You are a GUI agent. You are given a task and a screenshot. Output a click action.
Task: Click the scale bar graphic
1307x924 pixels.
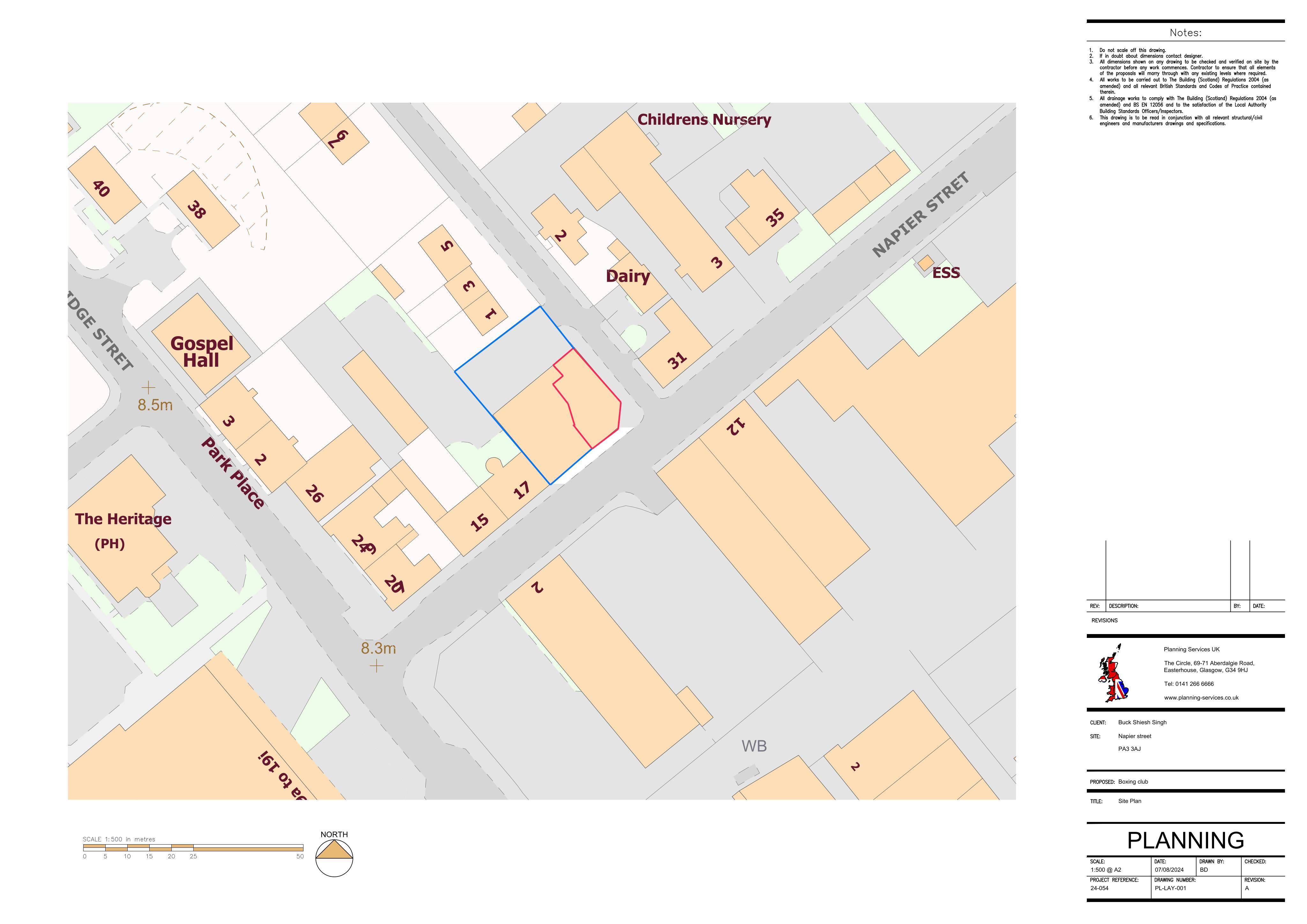(194, 848)
